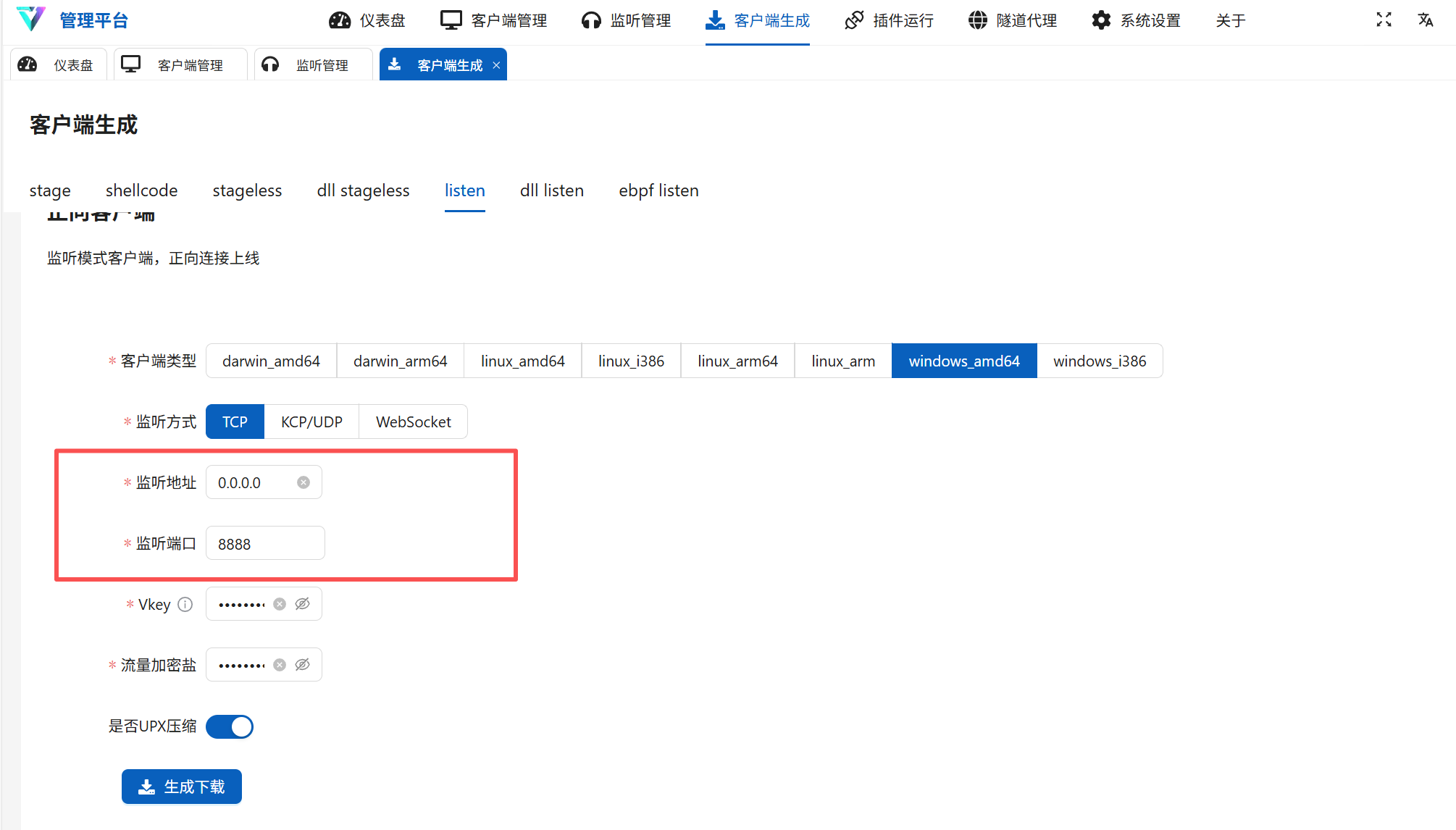Image resolution: width=1456 pixels, height=830 pixels.
Task: Choose the linux_amd64 client type
Action: coord(522,361)
